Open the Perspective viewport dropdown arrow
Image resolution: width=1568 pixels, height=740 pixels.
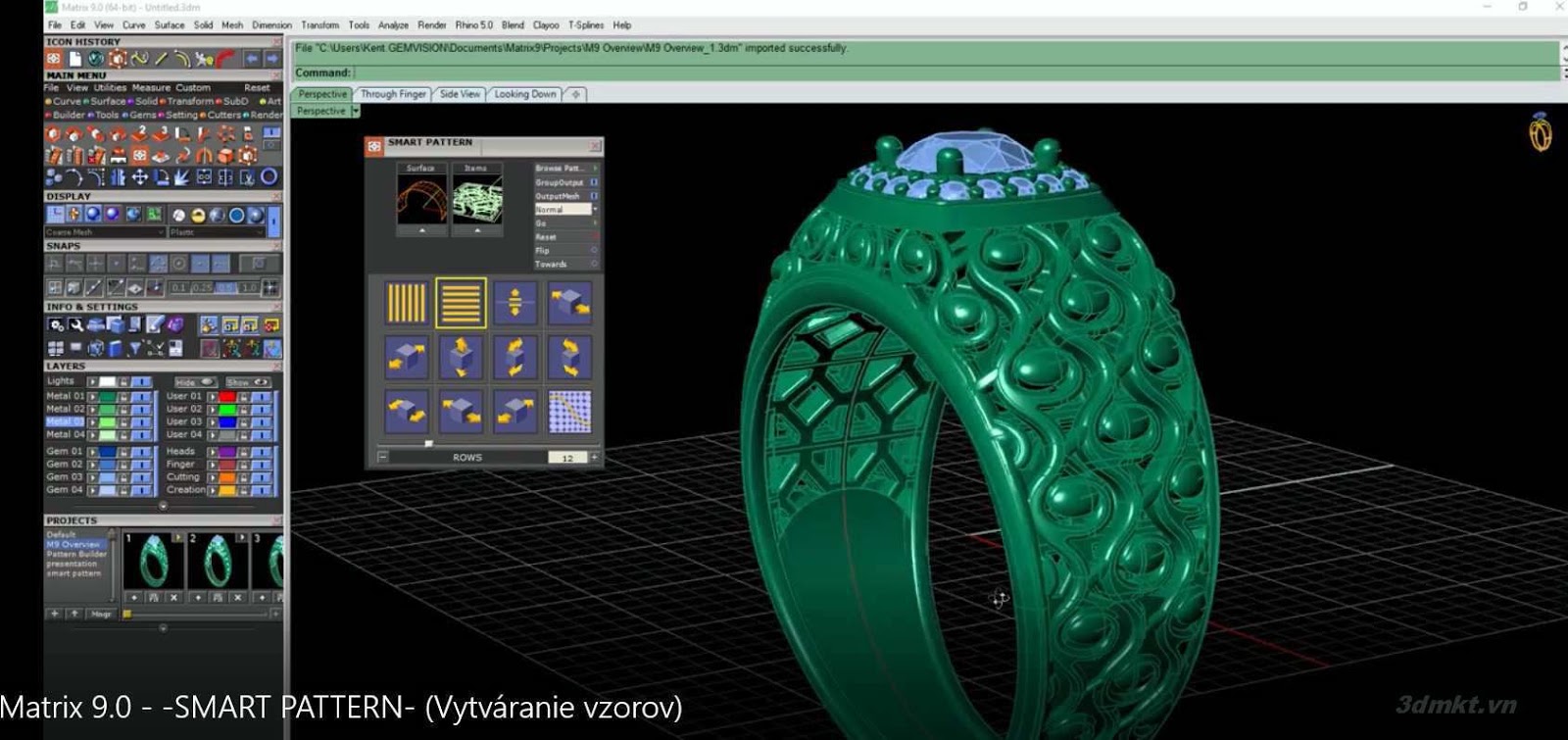355,112
